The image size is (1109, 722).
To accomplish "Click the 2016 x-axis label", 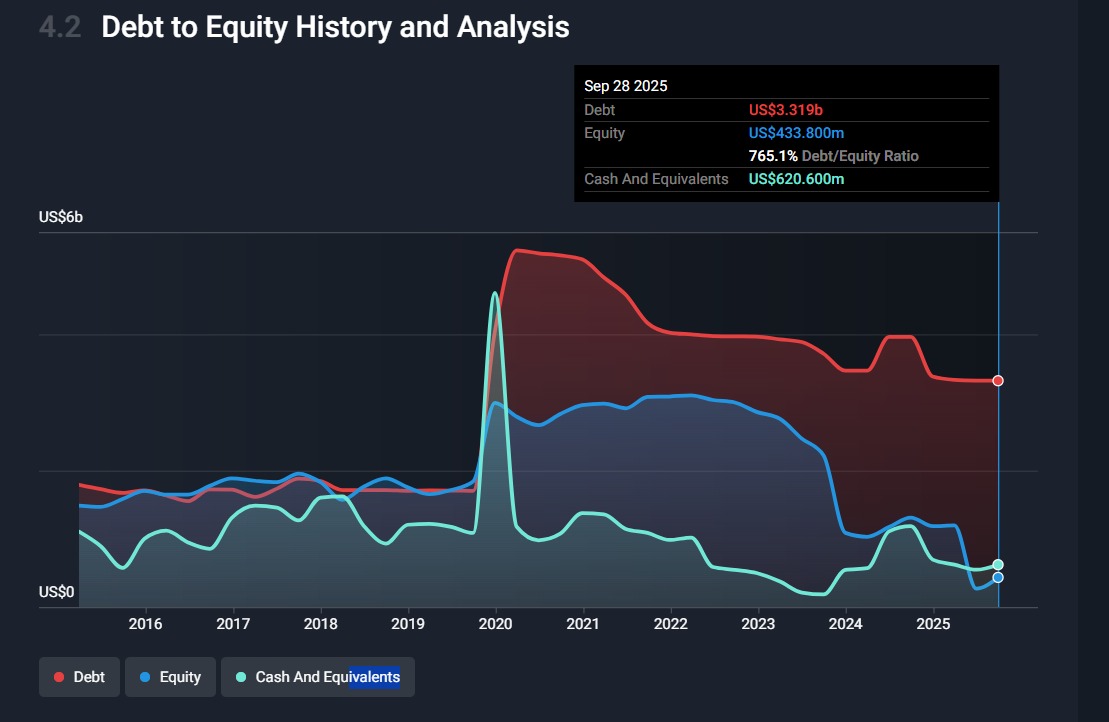I will tap(145, 624).
